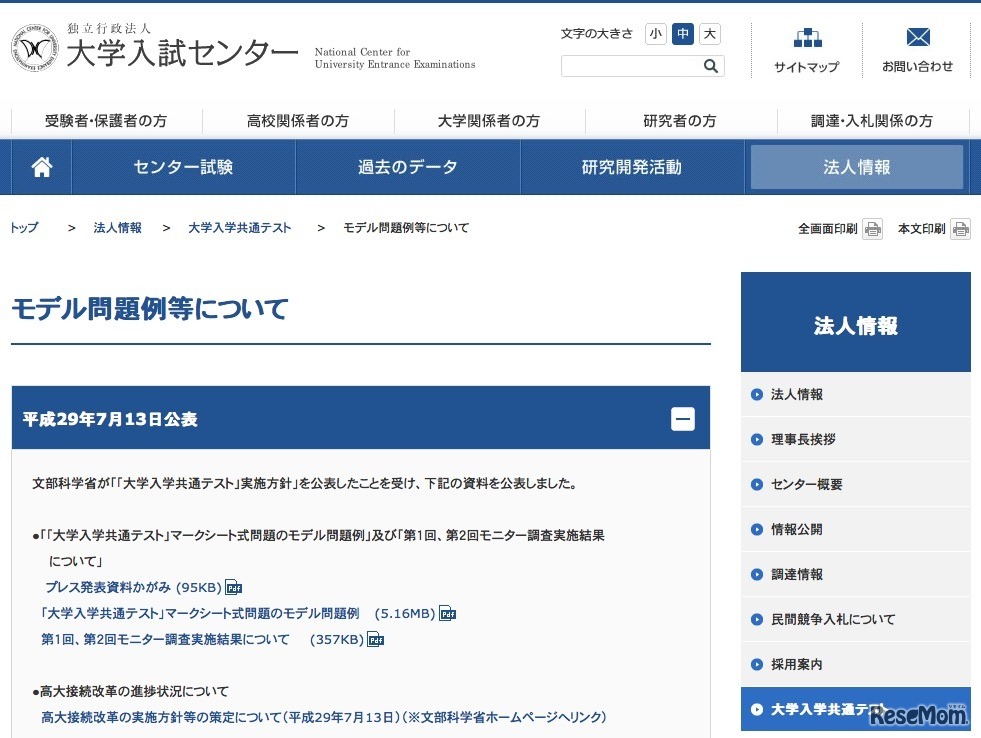
Task: Open the 過去のデータ menu tab
Action: [408, 167]
